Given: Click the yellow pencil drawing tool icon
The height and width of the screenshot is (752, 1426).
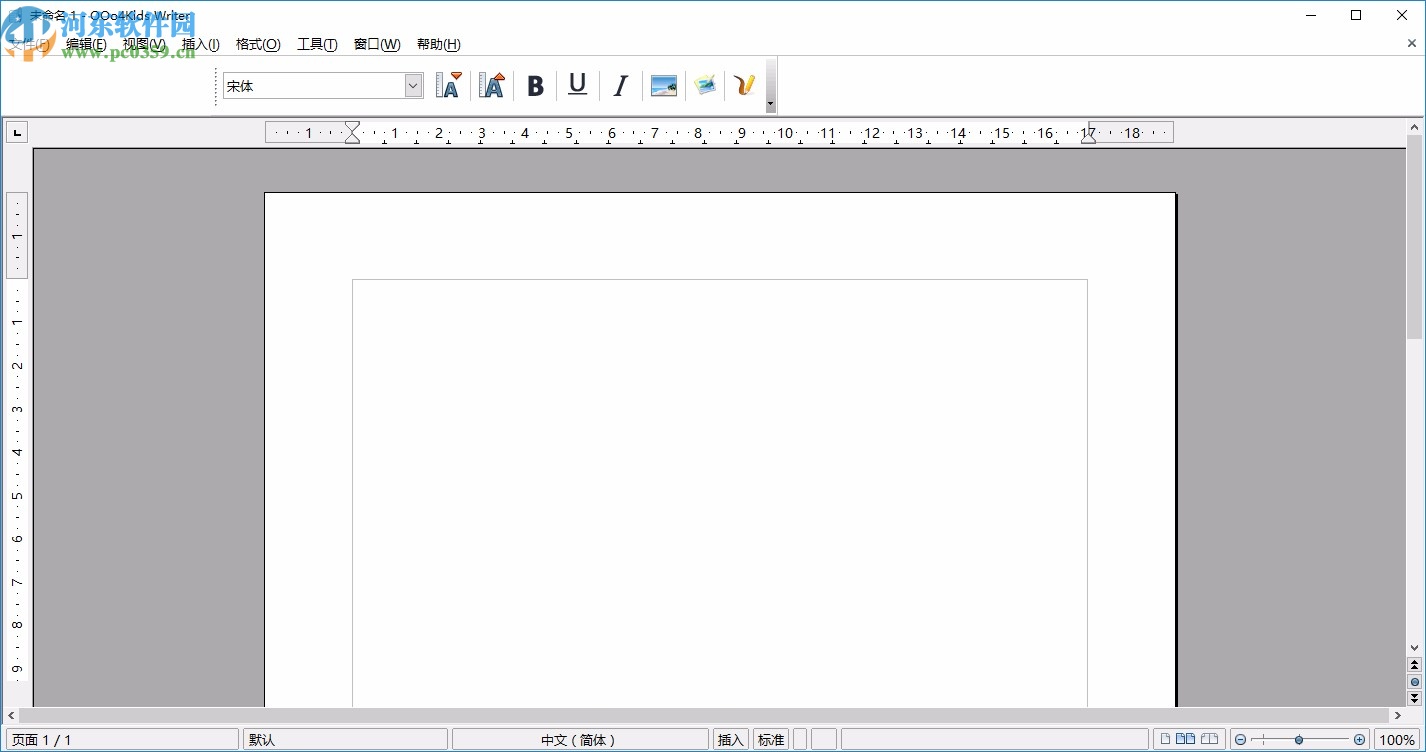Looking at the screenshot, I should (x=744, y=86).
